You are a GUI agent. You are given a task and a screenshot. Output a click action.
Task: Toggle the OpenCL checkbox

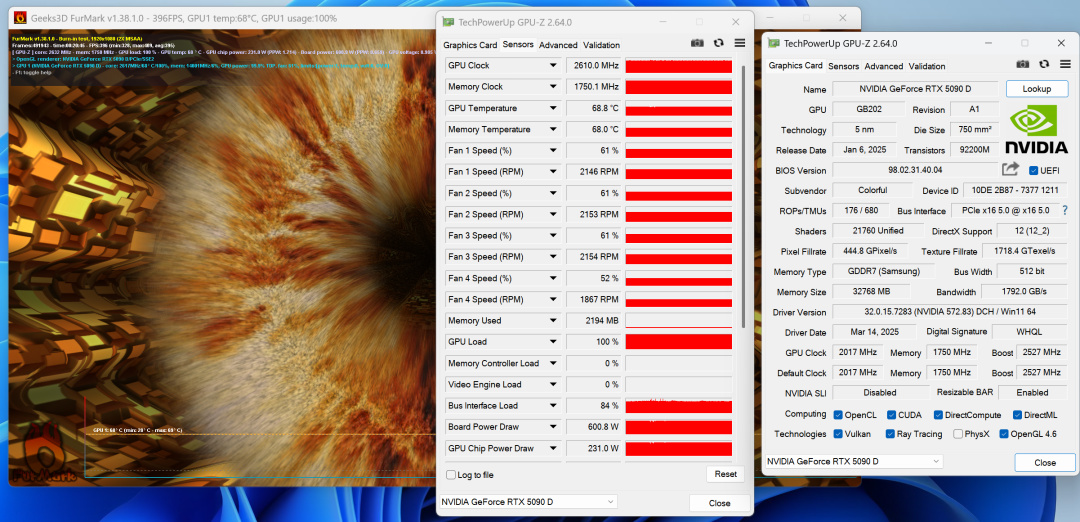[838, 415]
